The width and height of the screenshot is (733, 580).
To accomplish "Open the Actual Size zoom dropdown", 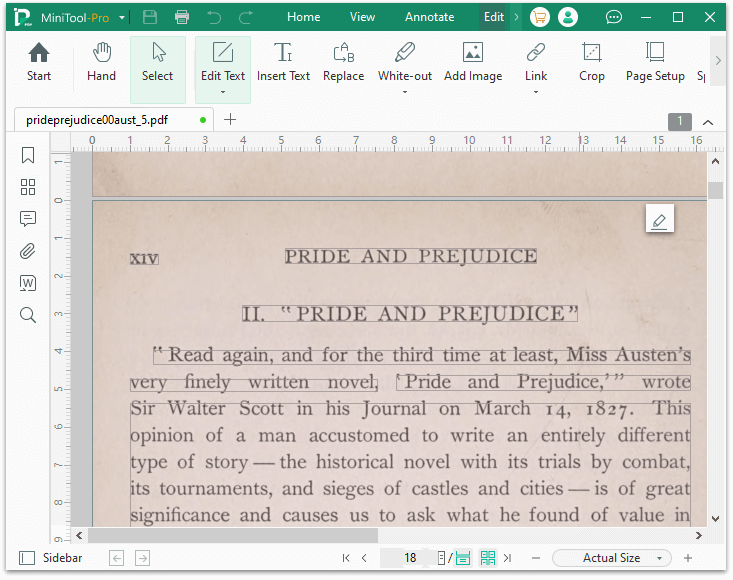I will point(611,558).
